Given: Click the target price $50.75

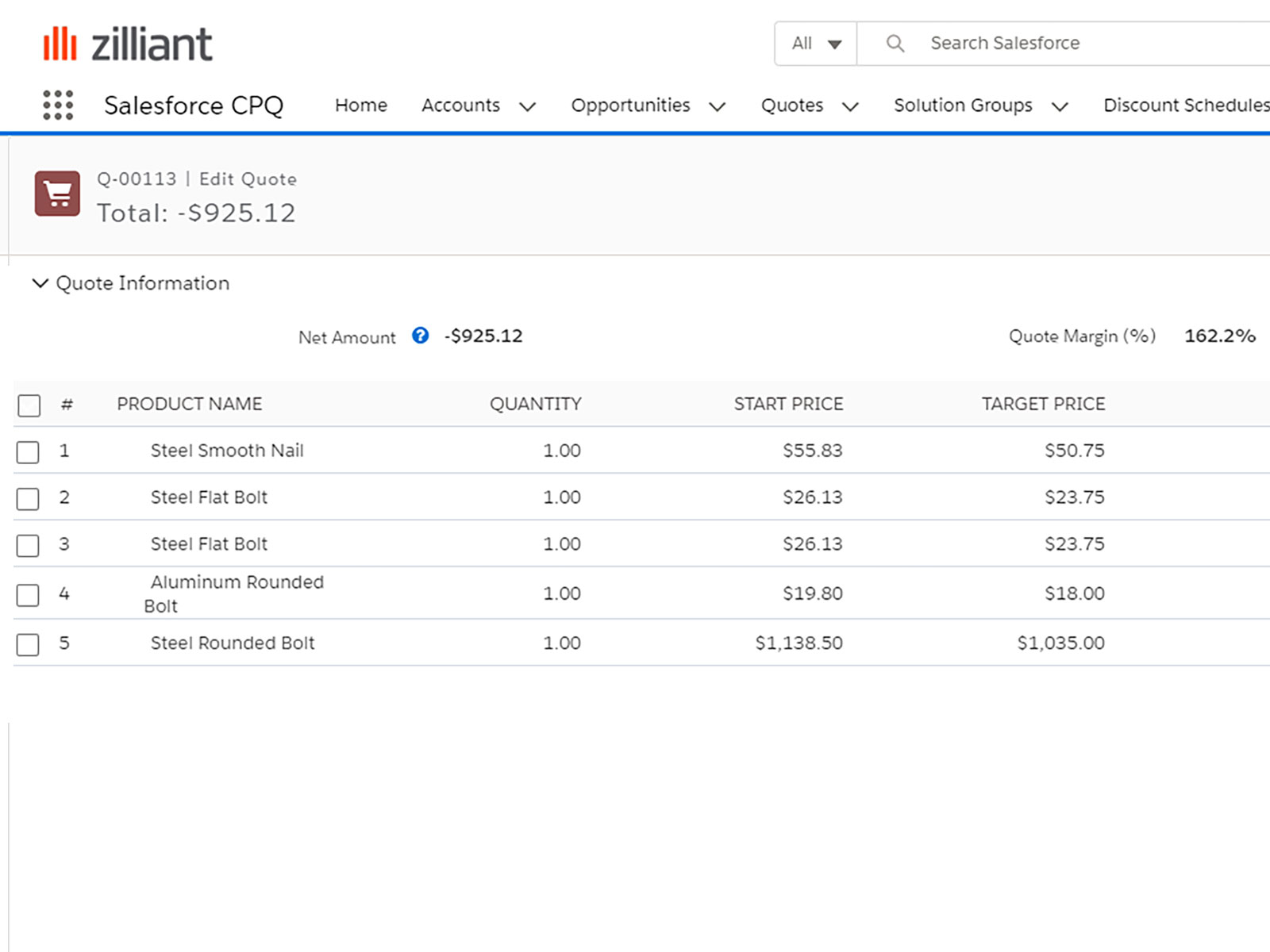Looking at the screenshot, I should [x=1075, y=451].
